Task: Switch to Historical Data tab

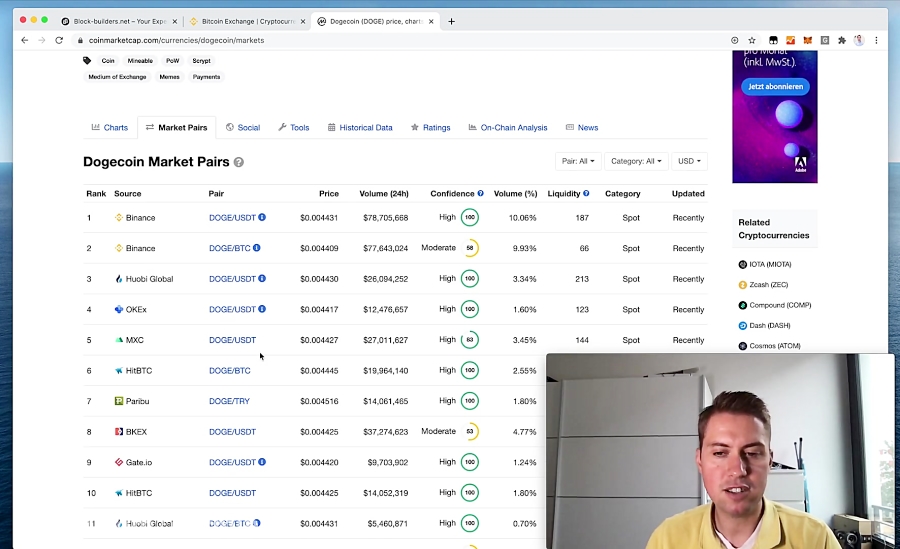Action: pos(360,127)
